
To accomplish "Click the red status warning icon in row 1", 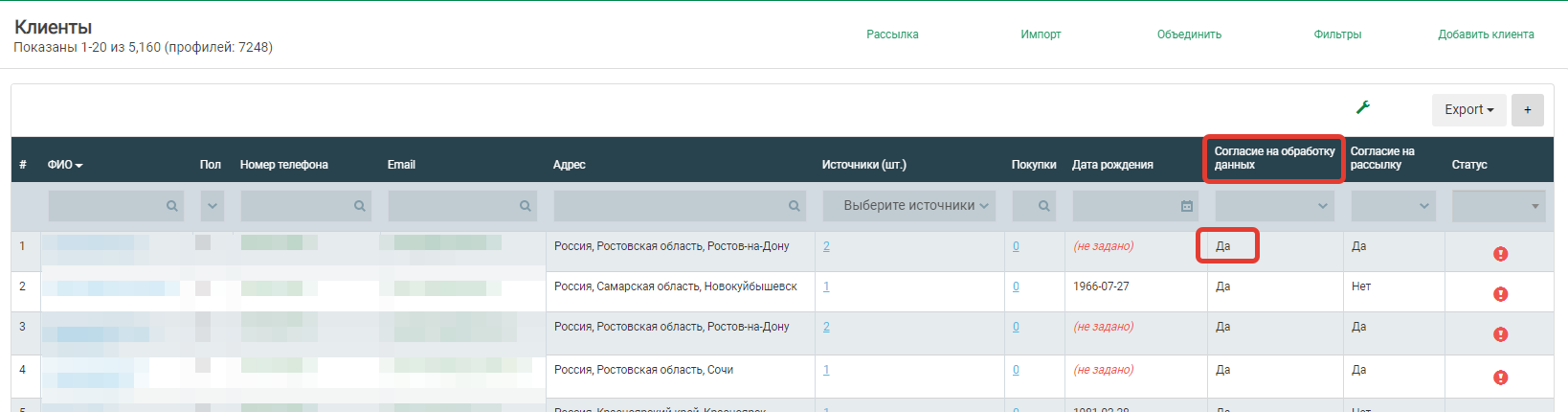I will 1500,254.
